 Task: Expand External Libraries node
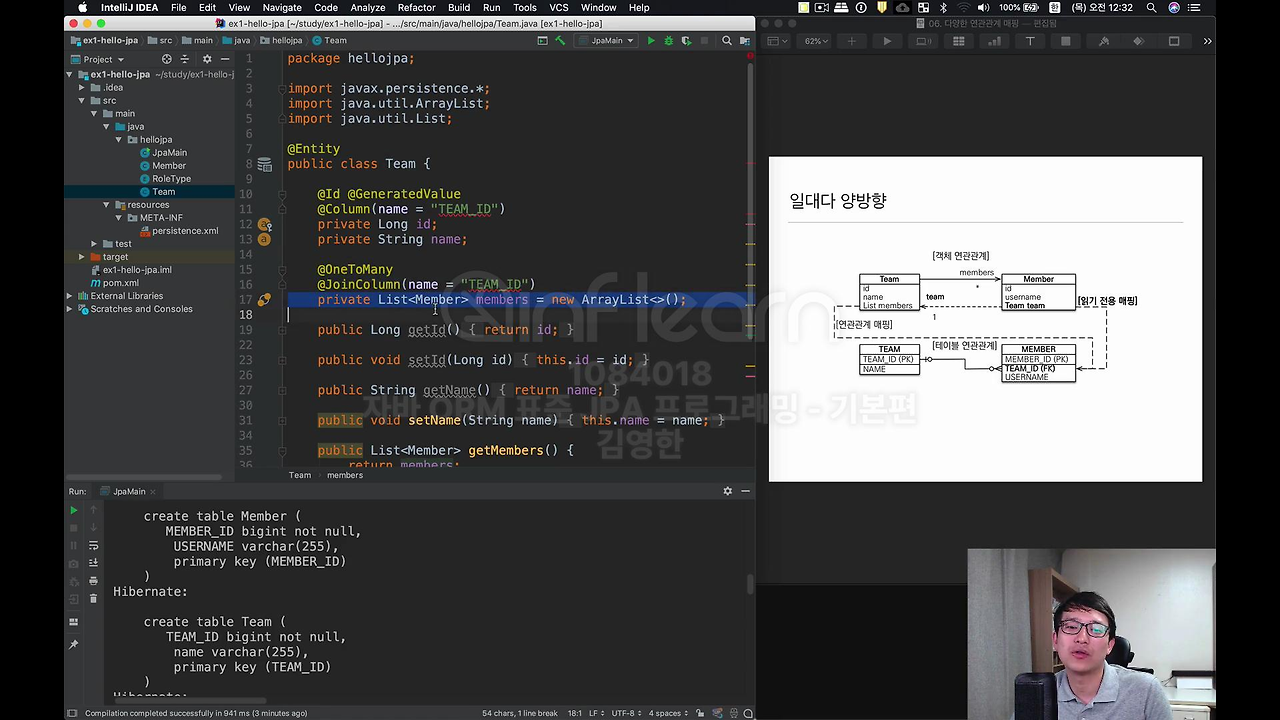71,296
